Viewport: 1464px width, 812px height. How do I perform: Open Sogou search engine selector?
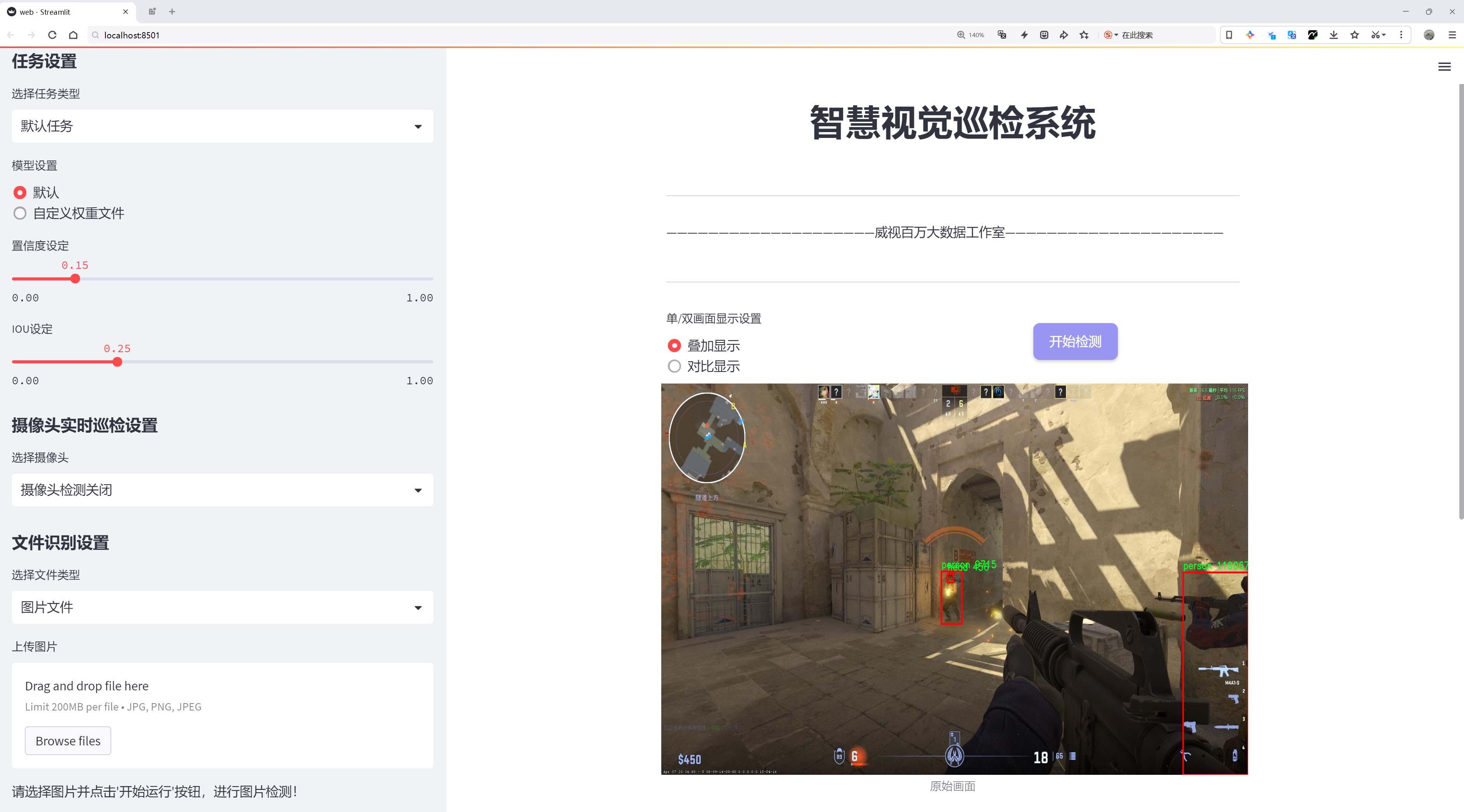[1111, 34]
